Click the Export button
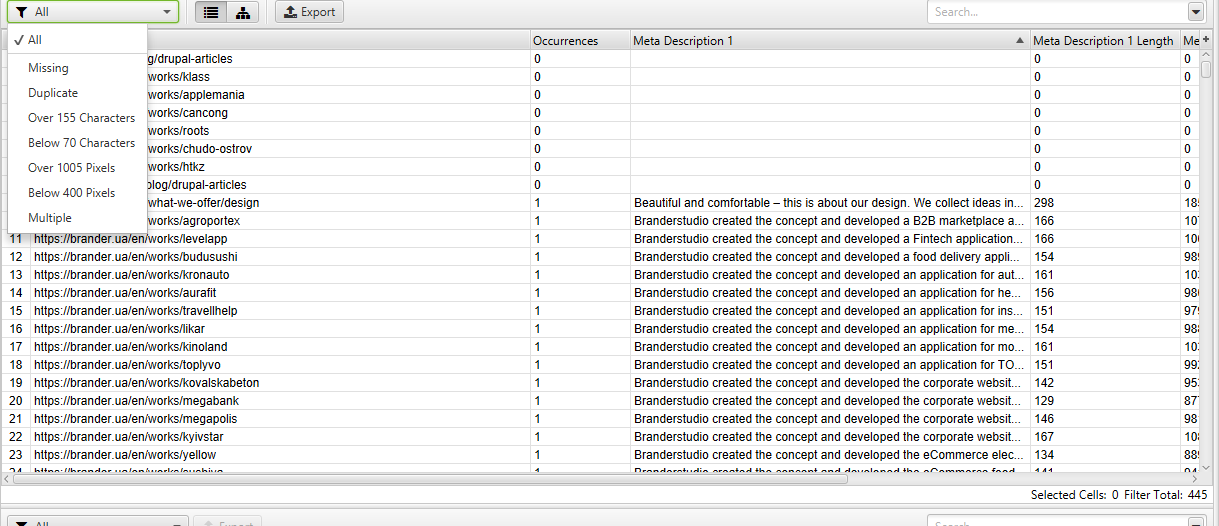 point(309,12)
